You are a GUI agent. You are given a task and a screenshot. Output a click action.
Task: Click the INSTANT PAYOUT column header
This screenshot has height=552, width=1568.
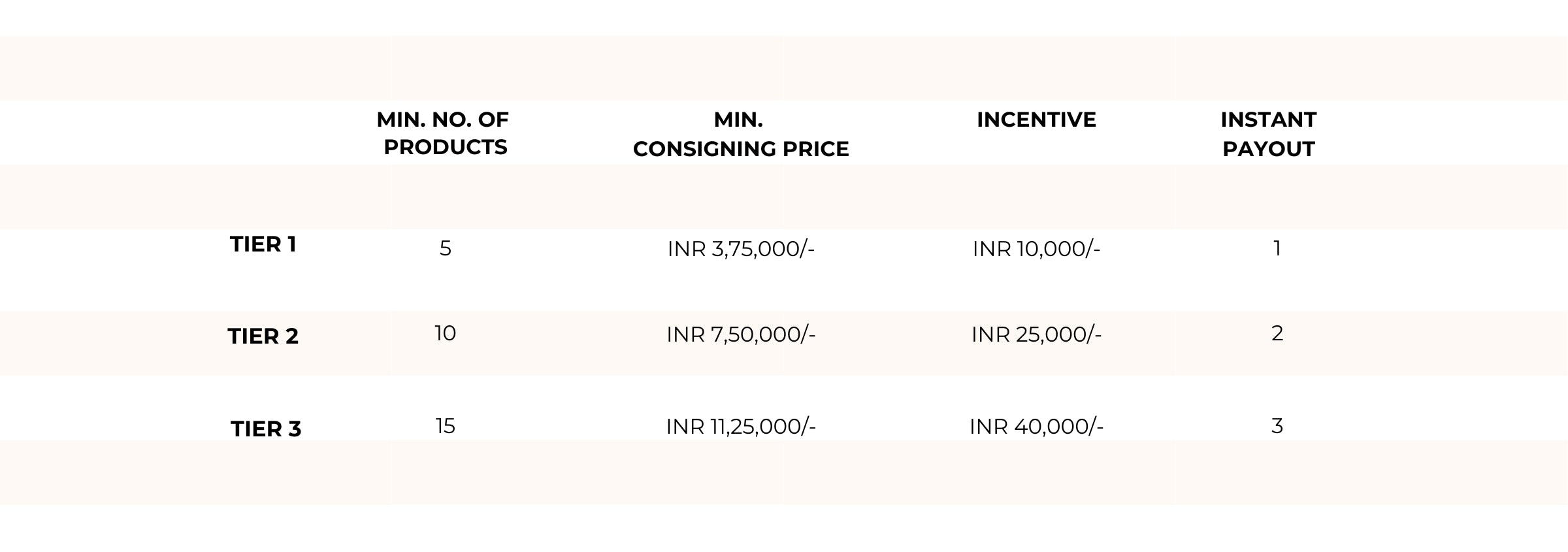tap(1269, 135)
